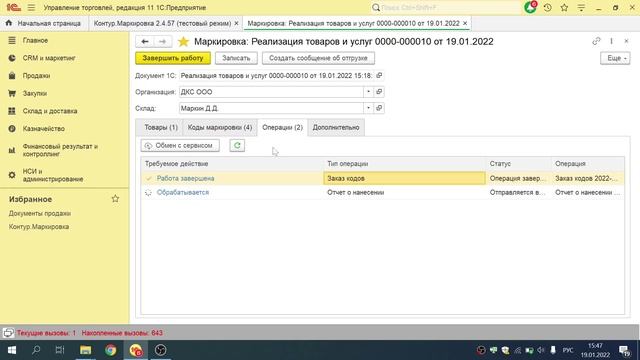Open the Продажи section
Screen dimensions: 640x360
(36, 76)
